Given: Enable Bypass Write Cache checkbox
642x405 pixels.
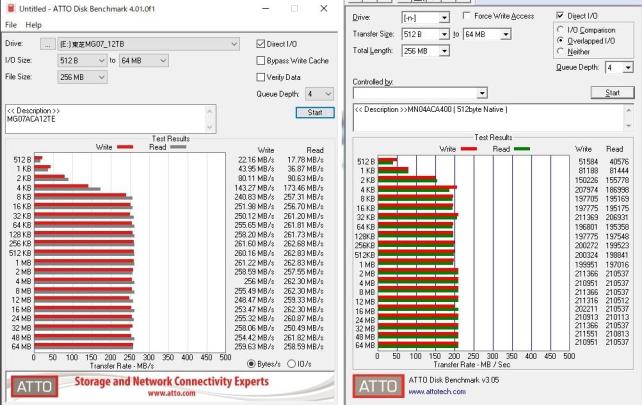Looking at the screenshot, I should click(260, 61).
